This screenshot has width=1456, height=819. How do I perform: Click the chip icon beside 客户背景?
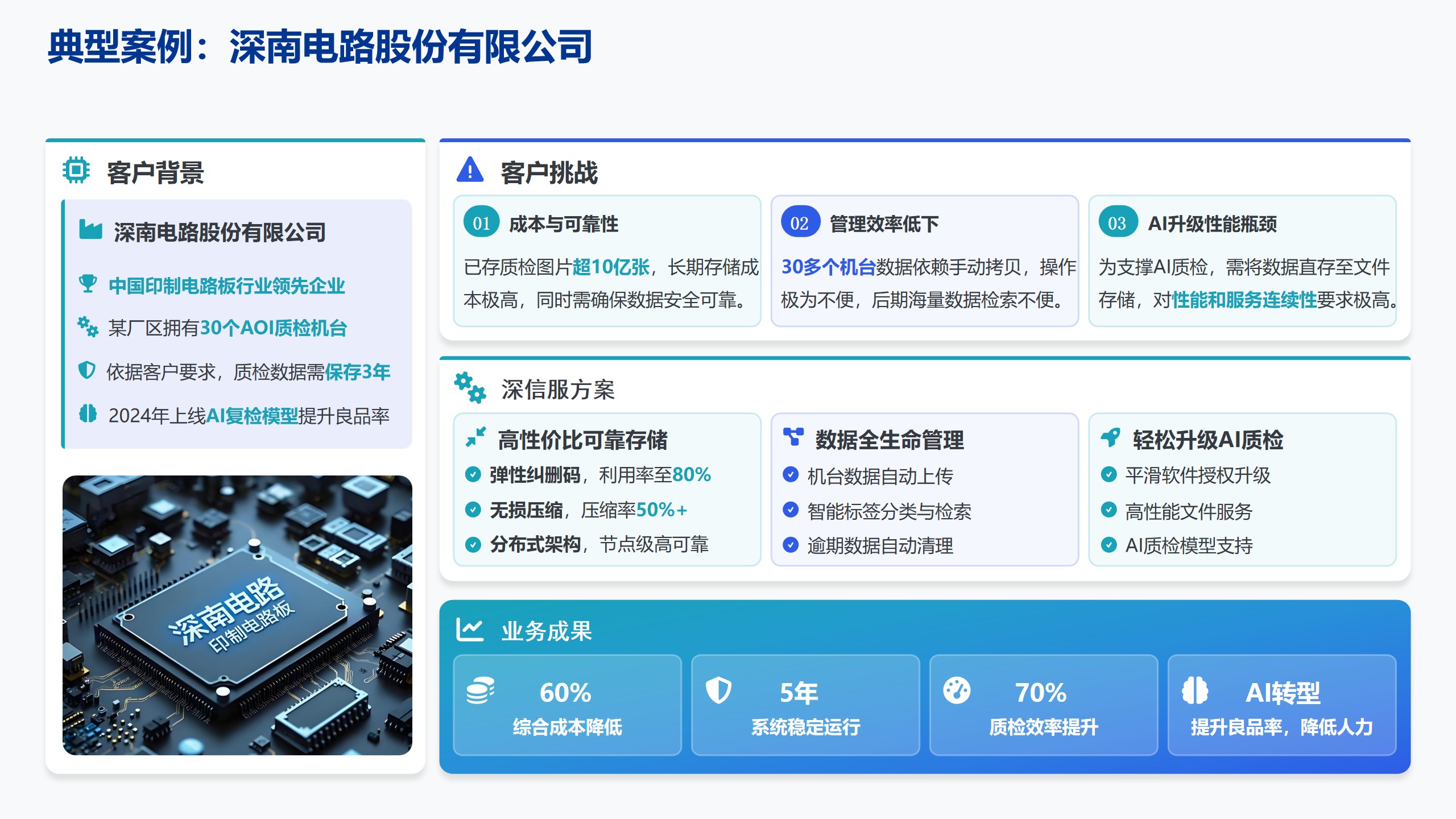coord(76,170)
